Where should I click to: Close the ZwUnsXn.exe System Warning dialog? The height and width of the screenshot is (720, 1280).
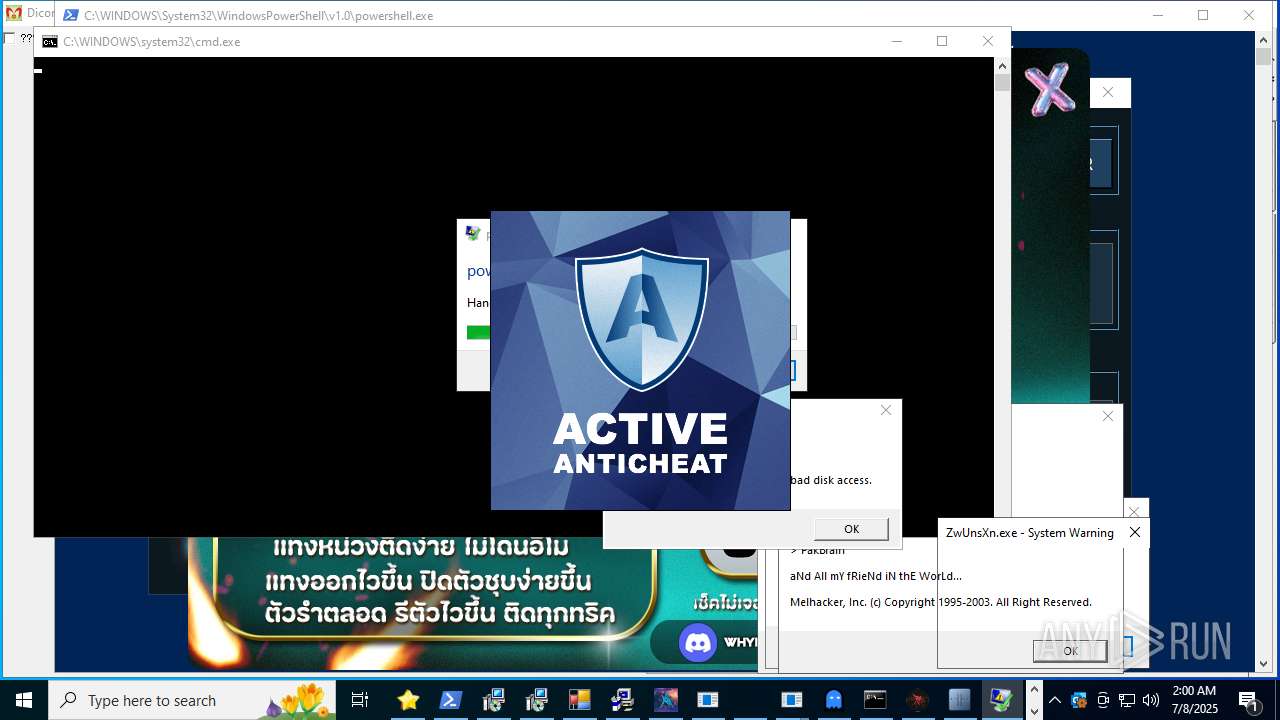[1134, 533]
